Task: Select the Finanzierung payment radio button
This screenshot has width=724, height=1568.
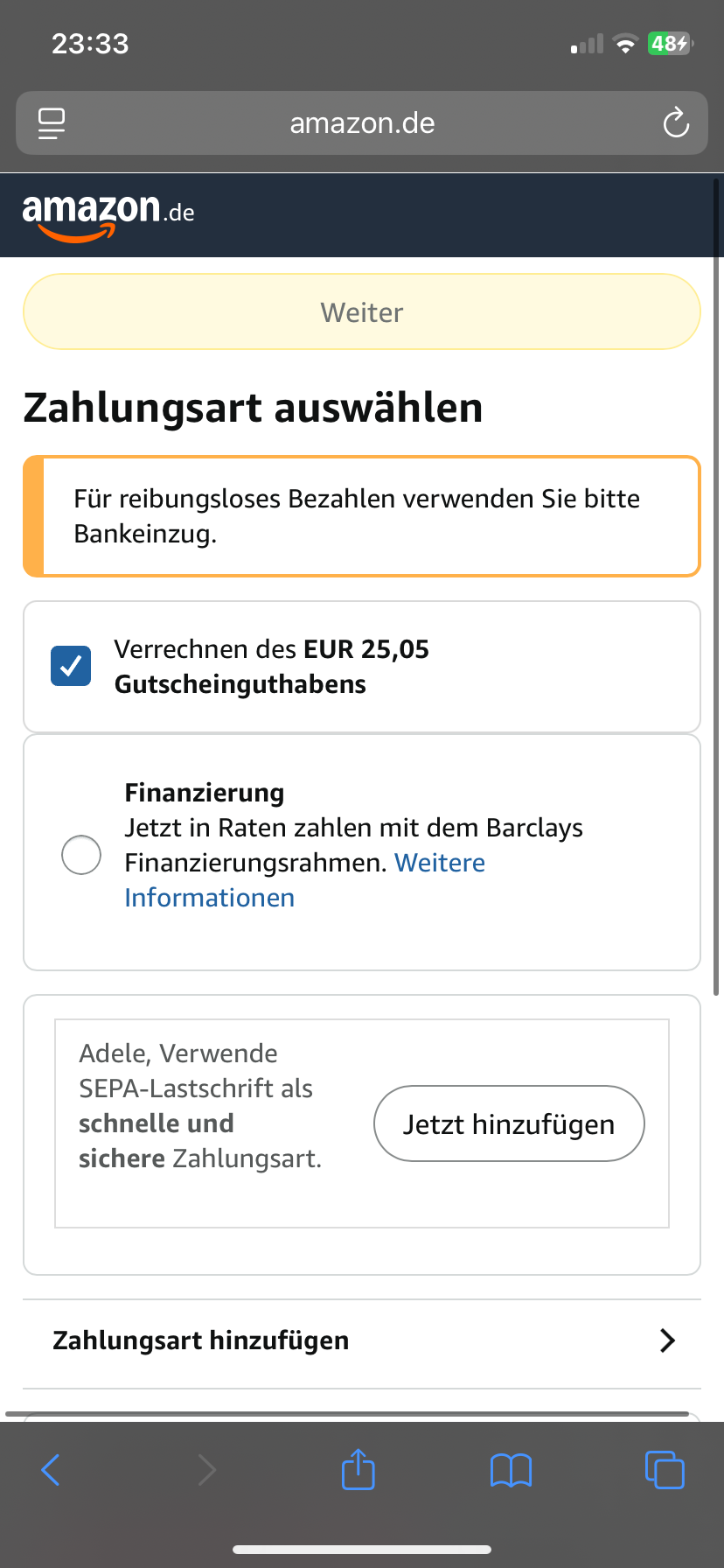Action: 81,856
